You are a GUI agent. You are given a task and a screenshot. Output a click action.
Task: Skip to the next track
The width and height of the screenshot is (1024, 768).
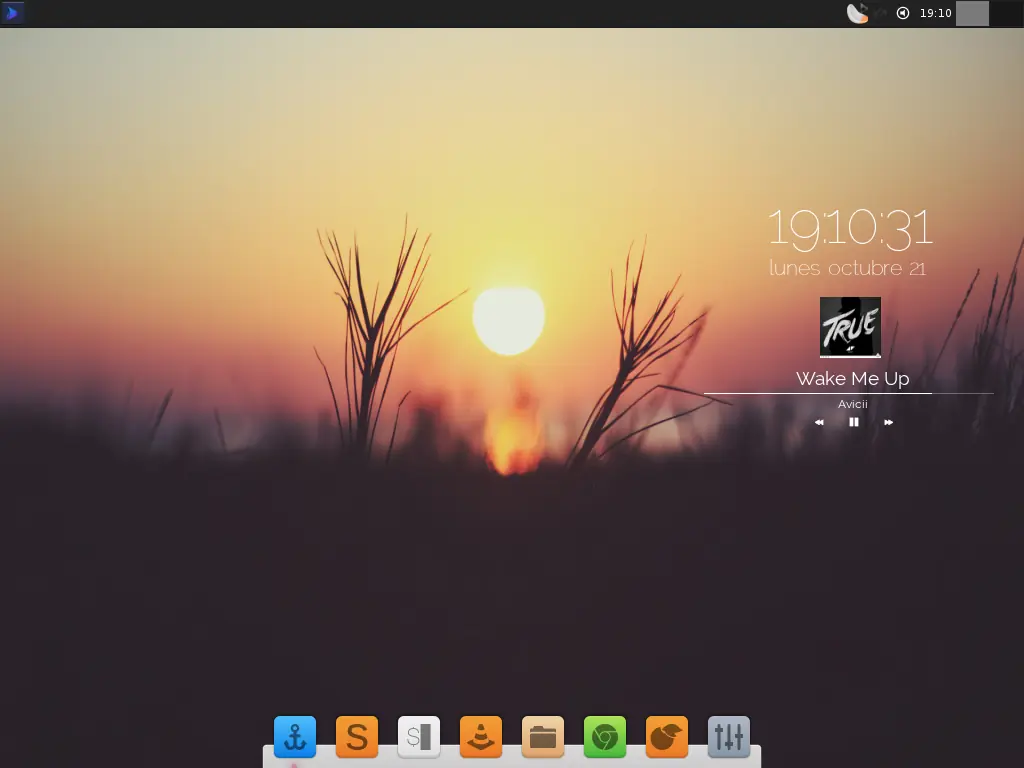click(888, 423)
